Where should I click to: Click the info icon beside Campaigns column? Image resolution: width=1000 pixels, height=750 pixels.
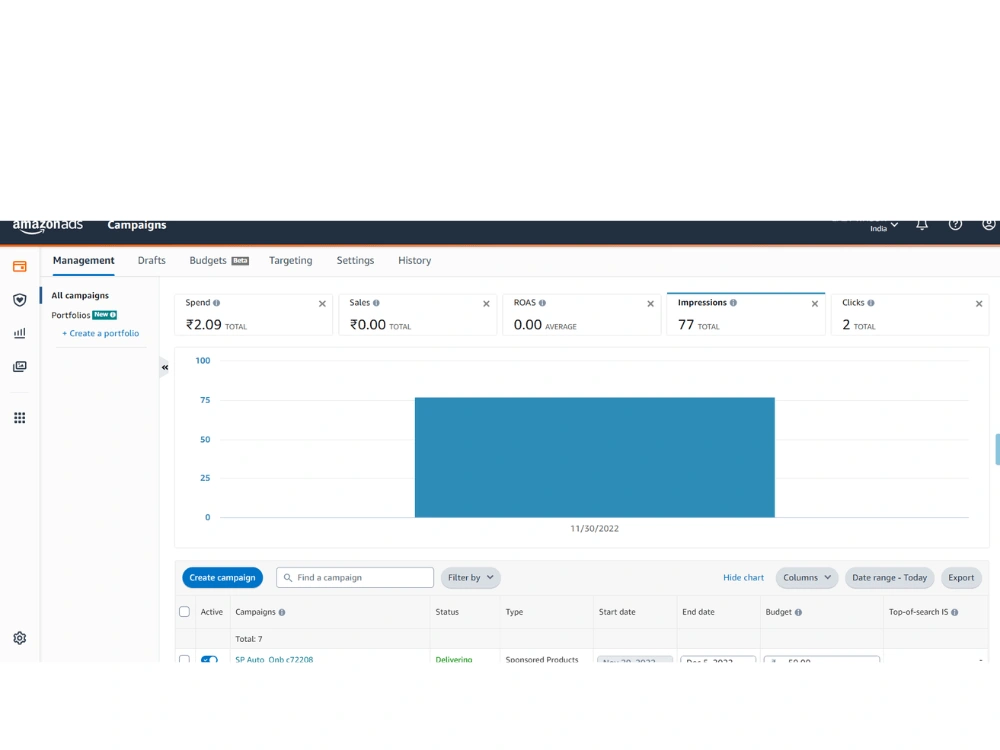click(x=282, y=612)
